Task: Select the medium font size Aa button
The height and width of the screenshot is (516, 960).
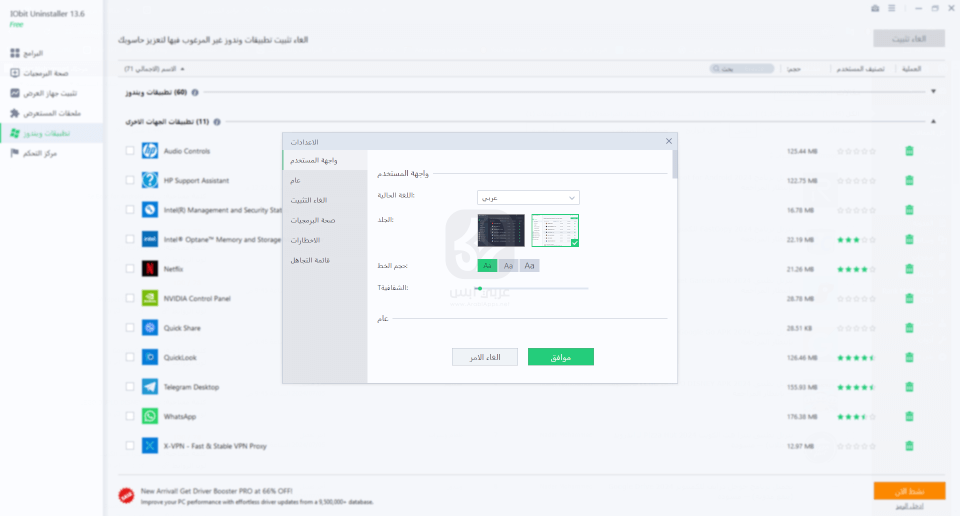Action: 508,266
